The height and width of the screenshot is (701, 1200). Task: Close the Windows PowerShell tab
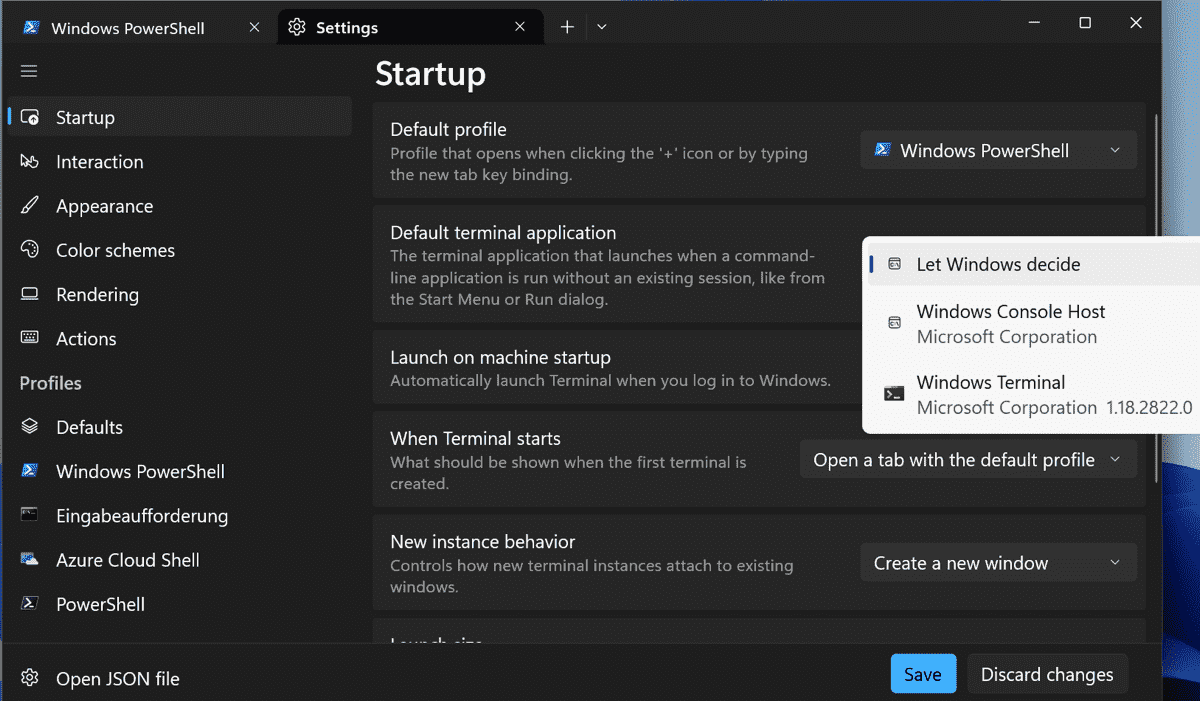(255, 28)
